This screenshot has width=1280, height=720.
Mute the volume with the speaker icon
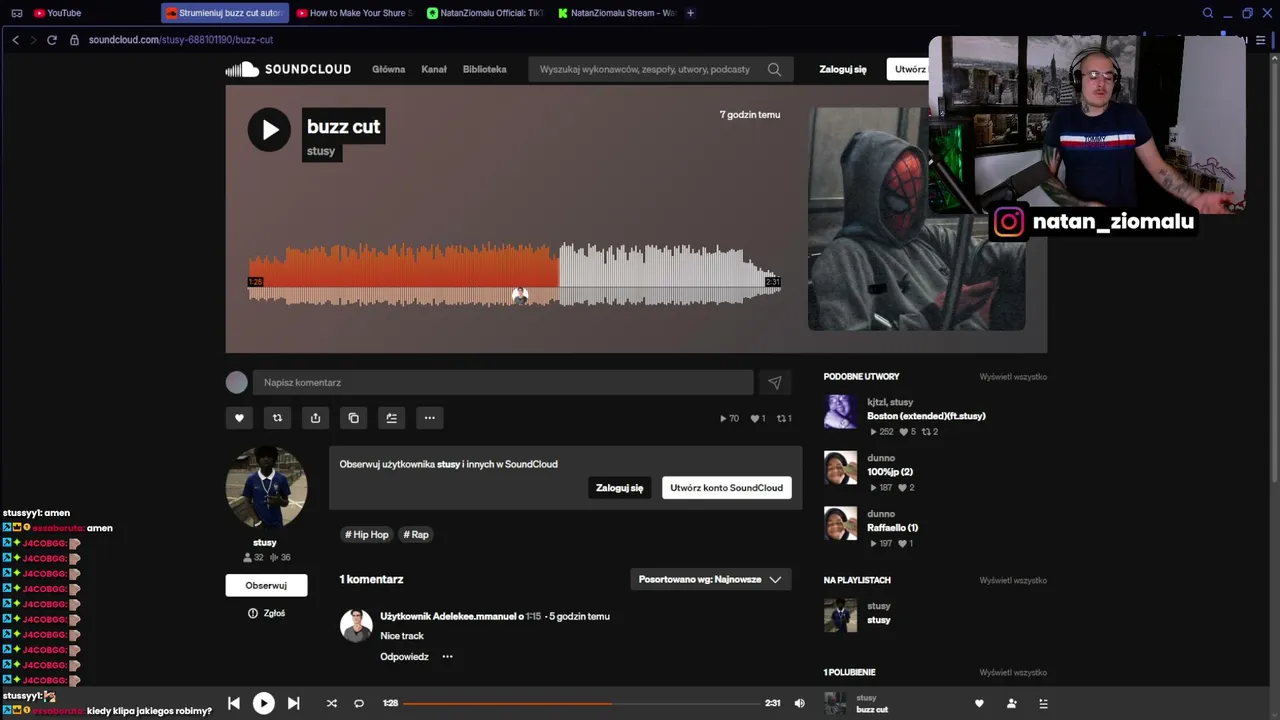[x=799, y=703]
